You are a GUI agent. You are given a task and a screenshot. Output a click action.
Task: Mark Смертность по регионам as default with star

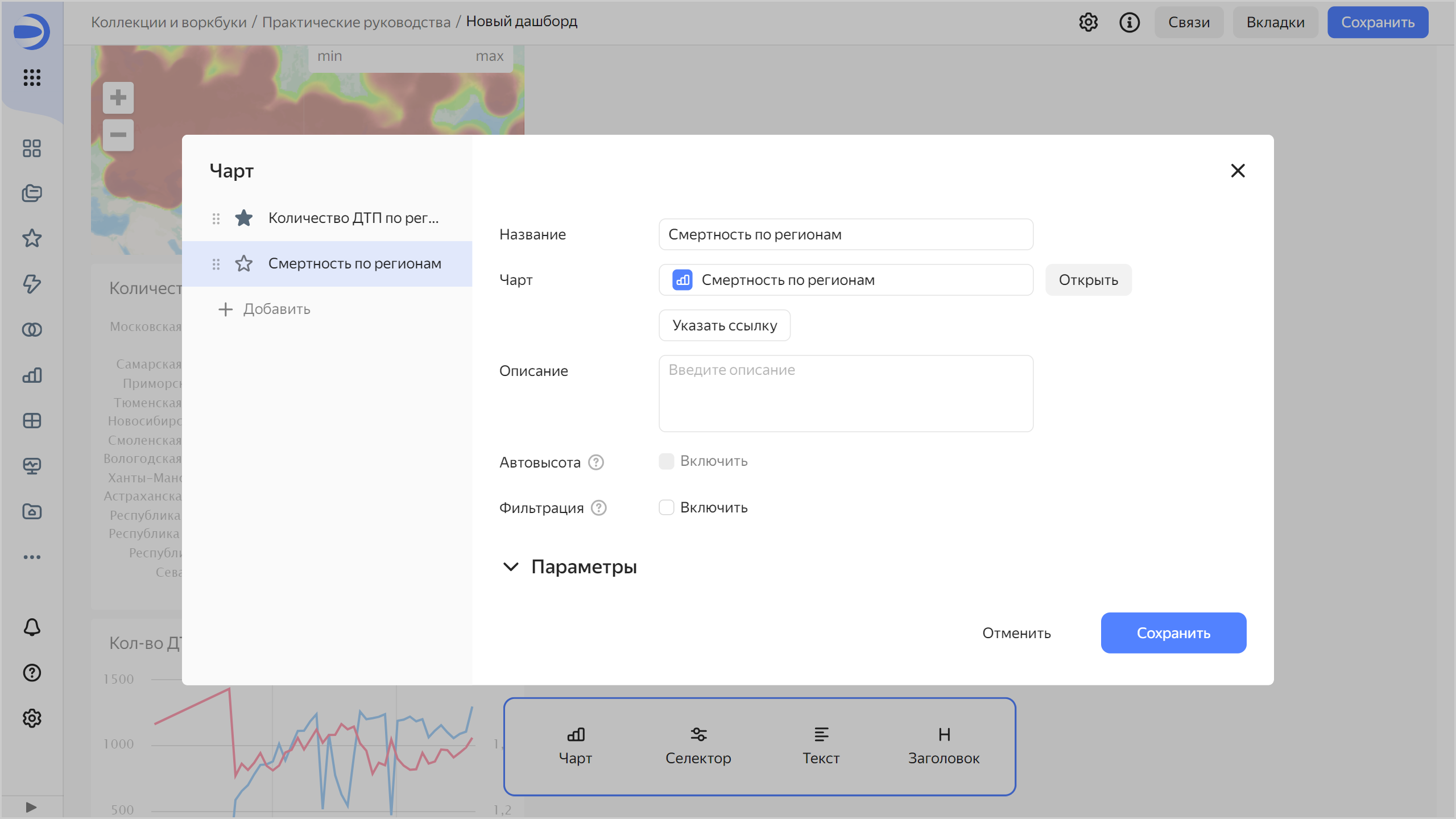pos(244,263)
